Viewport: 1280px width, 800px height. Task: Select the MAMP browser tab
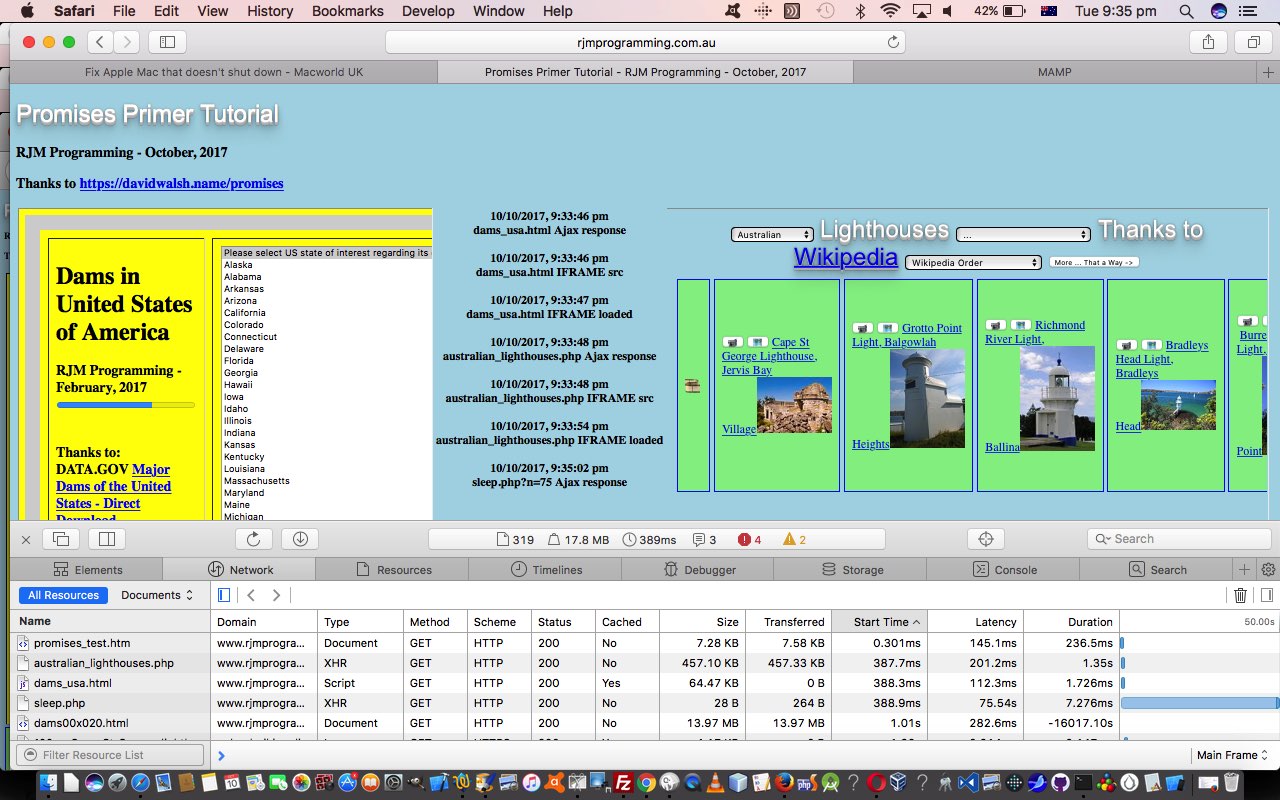[1054, 72]
